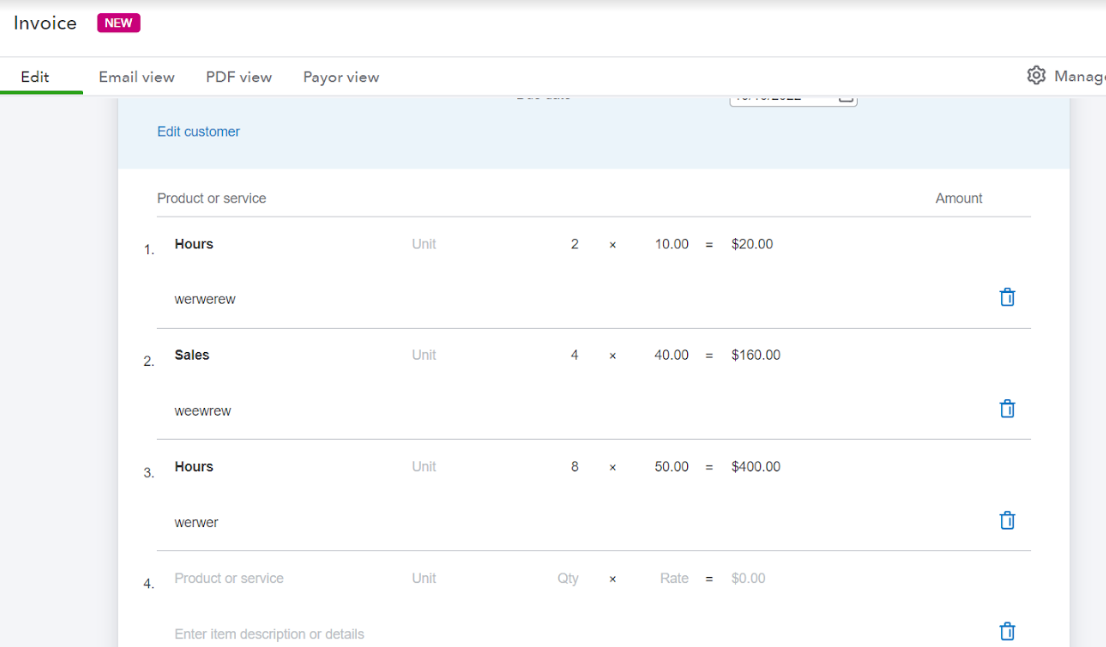Click Product or service field line 4
1106x647 pixels.
(229, 578)
